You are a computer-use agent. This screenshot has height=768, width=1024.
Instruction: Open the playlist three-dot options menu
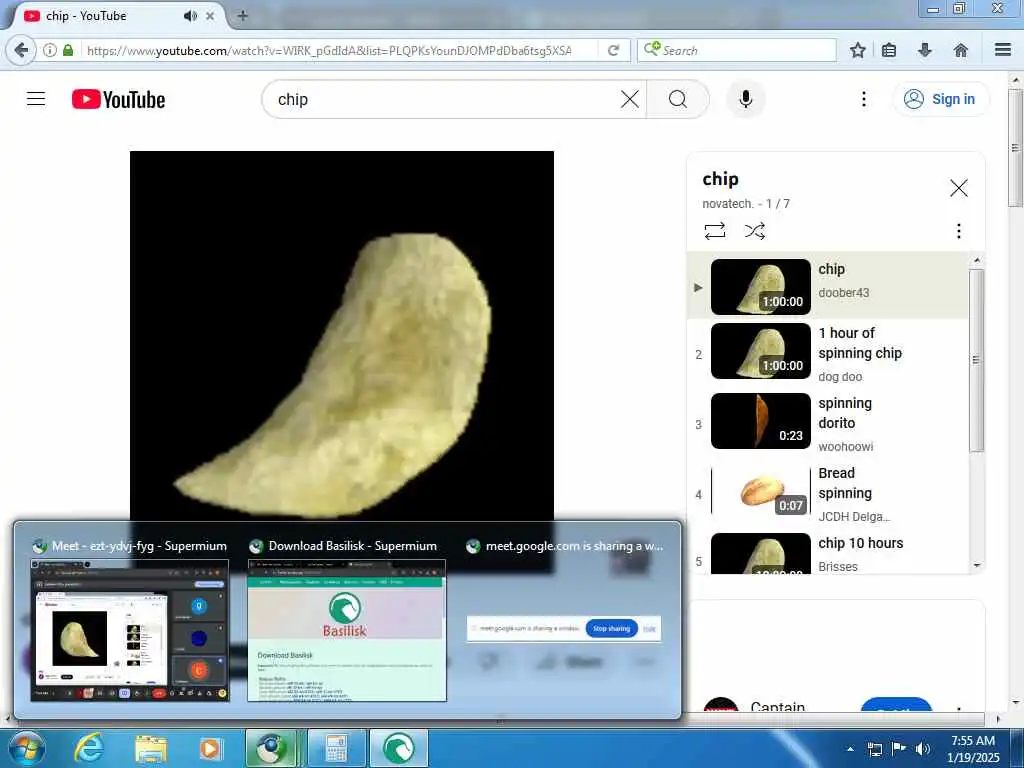tap(958, 231)
